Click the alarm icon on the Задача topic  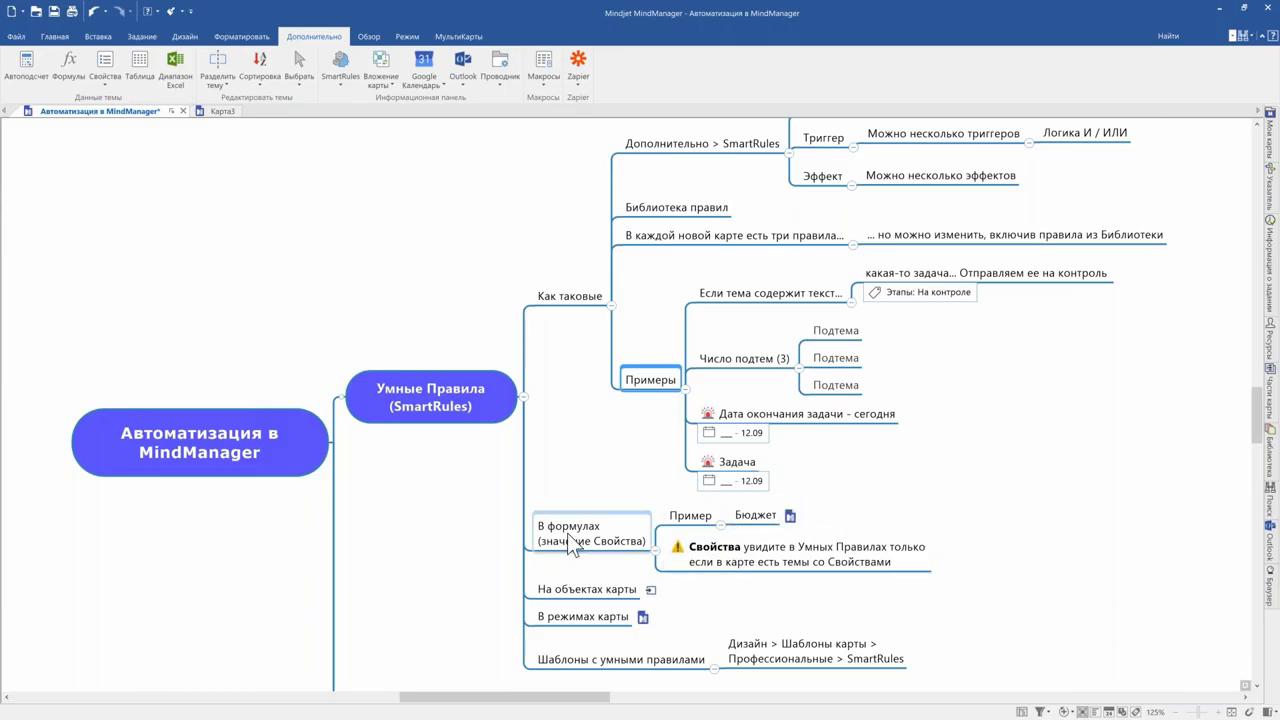tap(708, 462)
